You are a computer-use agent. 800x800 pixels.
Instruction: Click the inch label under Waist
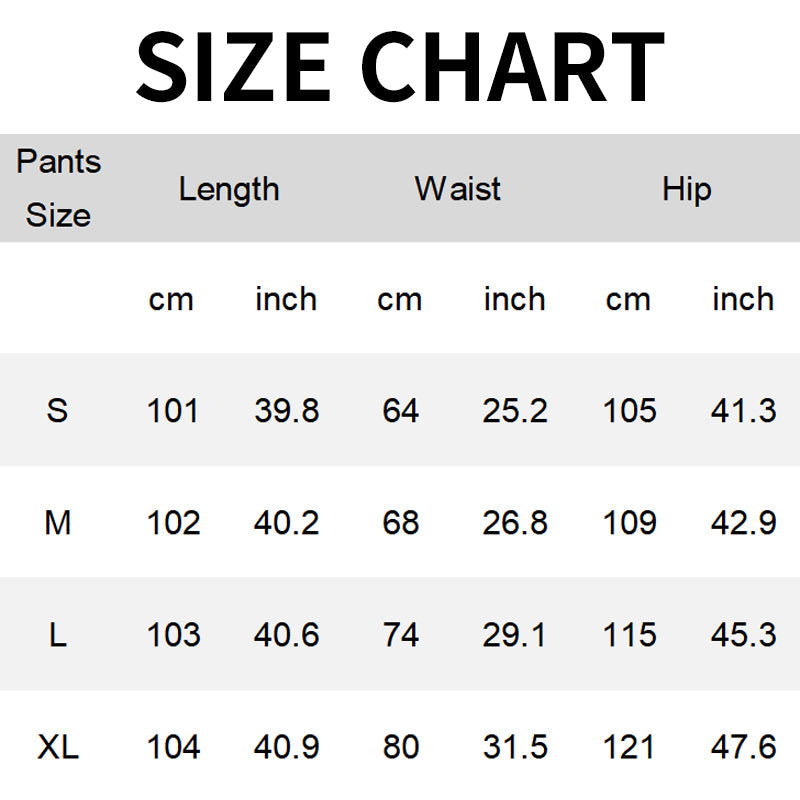coord(514,299)
